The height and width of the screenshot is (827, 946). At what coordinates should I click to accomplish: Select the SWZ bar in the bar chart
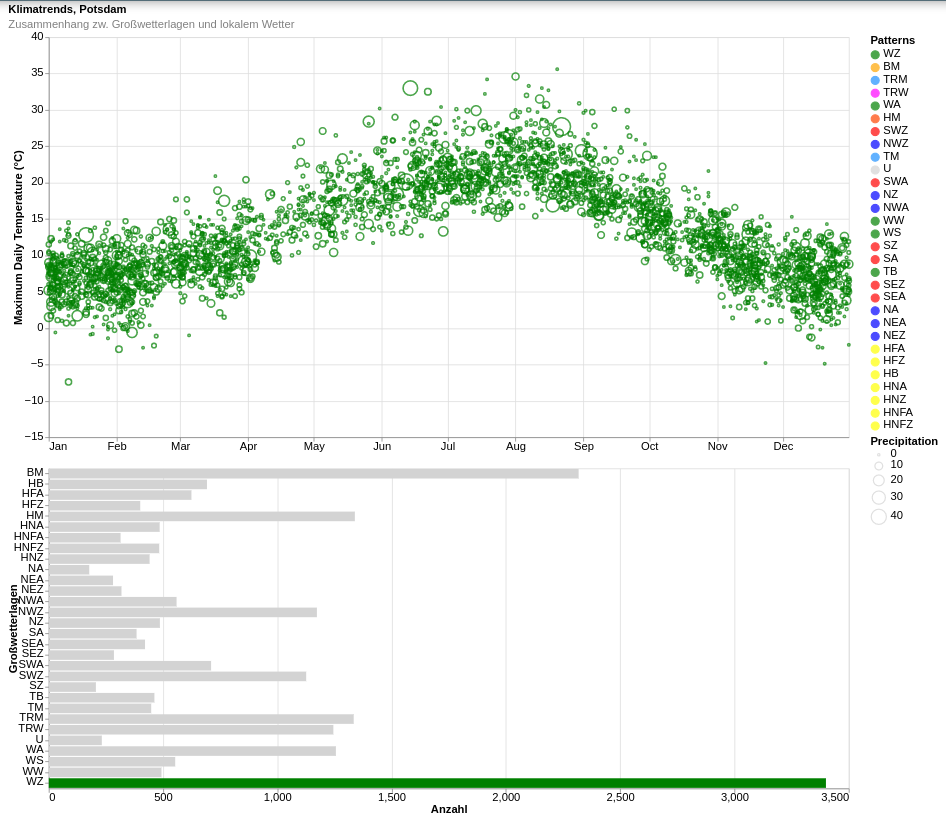point(177,676)
